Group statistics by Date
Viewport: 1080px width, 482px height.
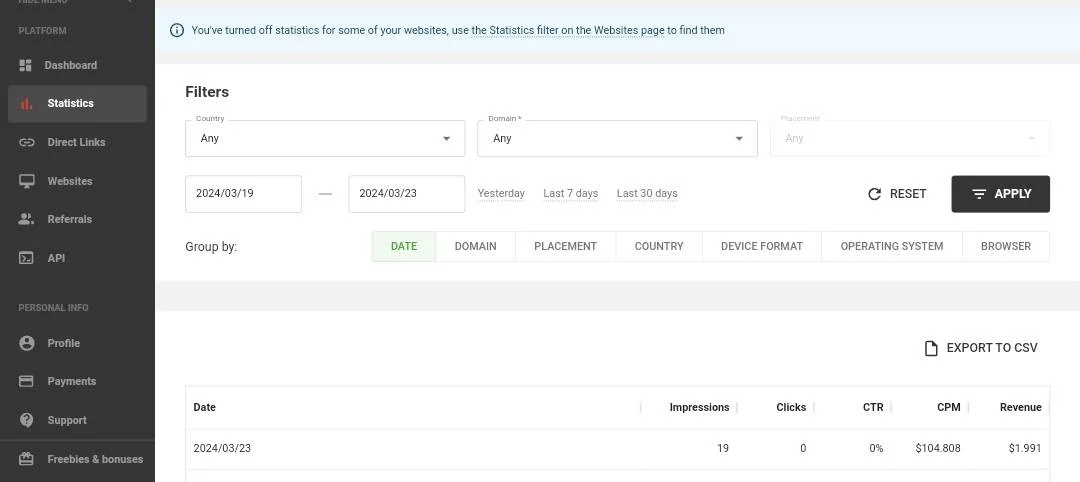(x=404, y=247)
